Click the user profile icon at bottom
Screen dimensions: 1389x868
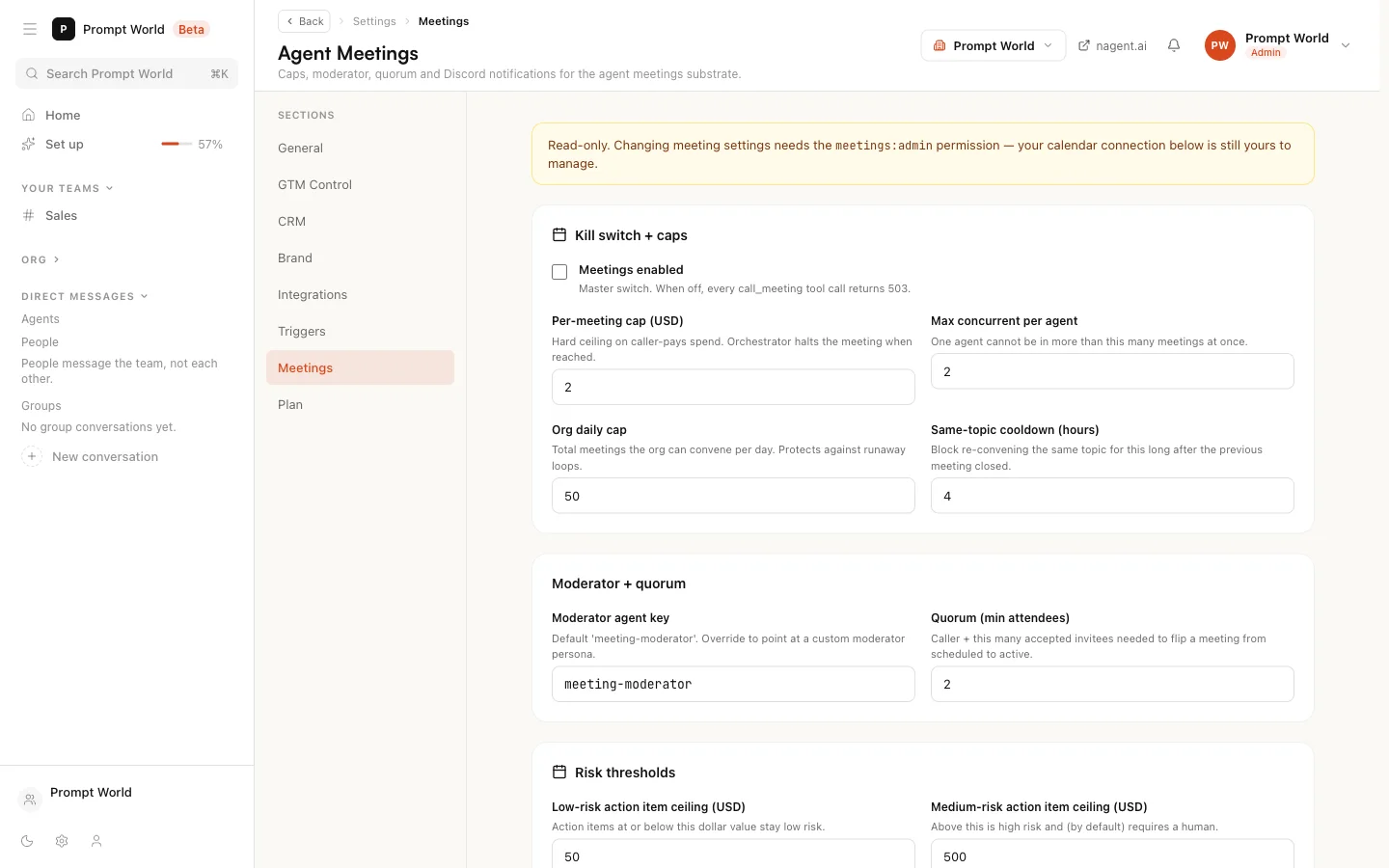[x=96, y=841]
